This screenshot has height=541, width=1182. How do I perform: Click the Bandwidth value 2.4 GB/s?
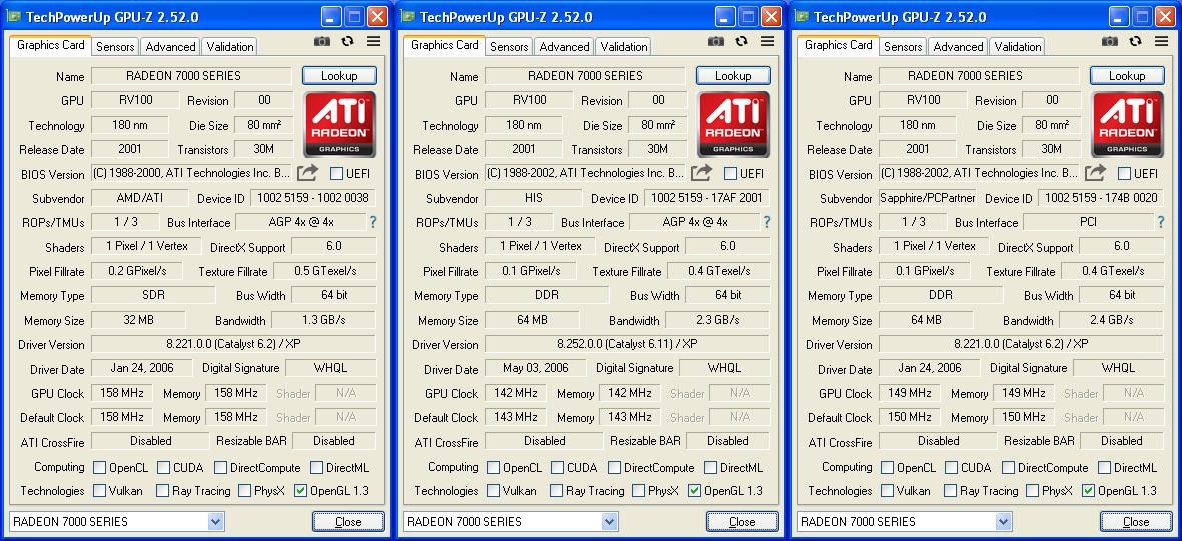pos(1111,319)
